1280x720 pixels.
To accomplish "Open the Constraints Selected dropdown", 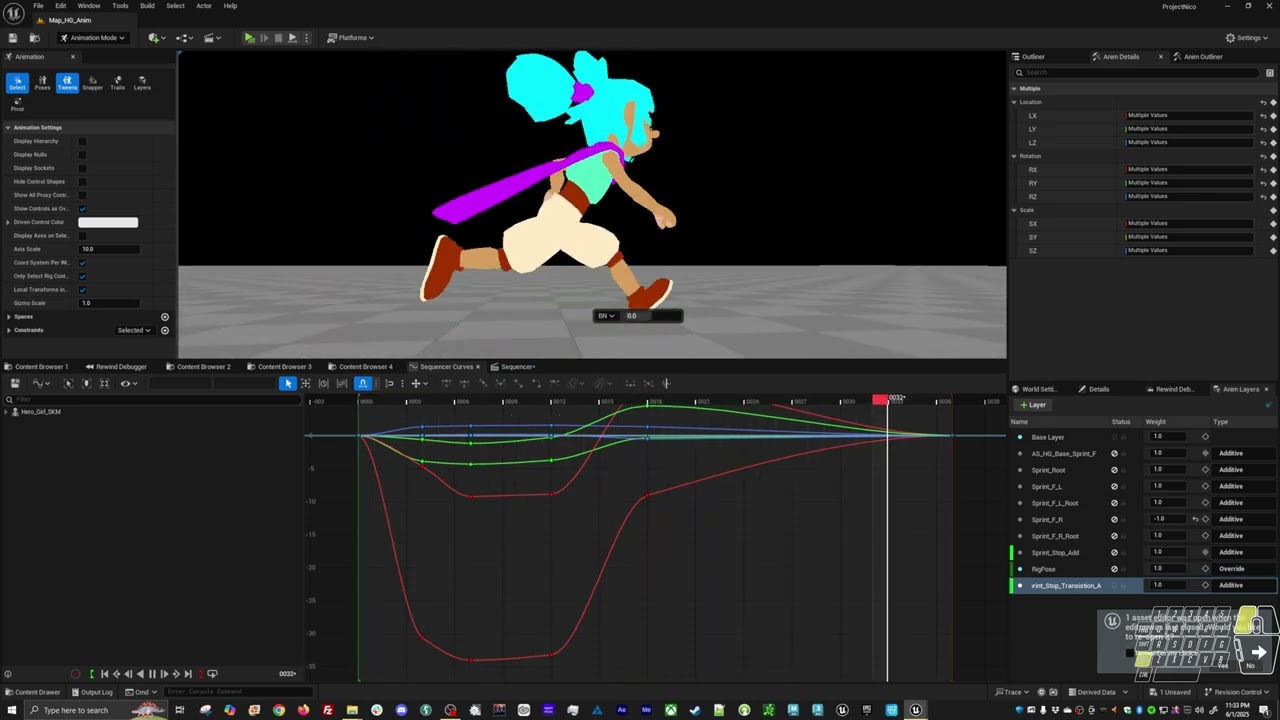I will point(134,330).
